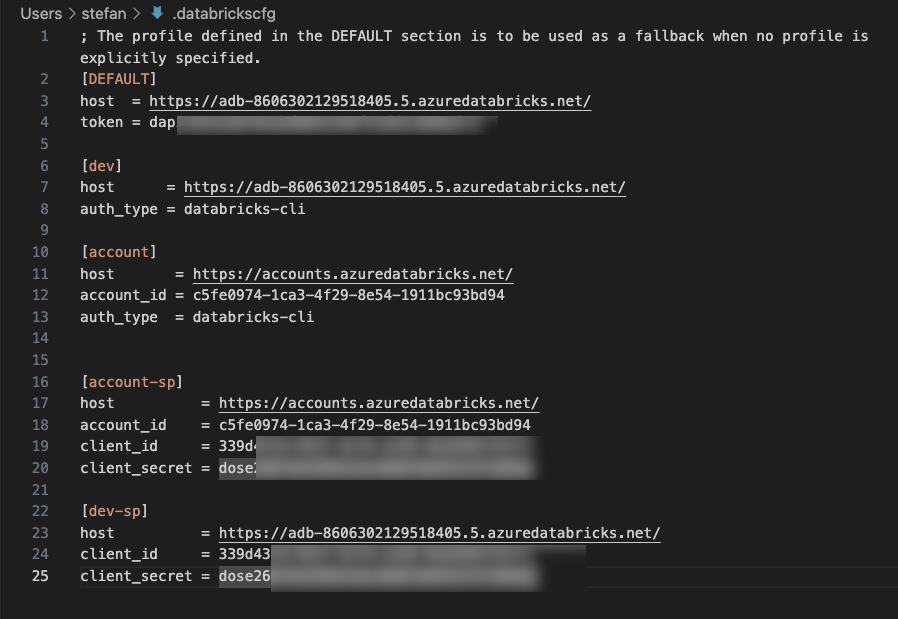898x619 pixels.
Task: Open the host link in [account-sp] section
Action: click(x=379, y=403)
